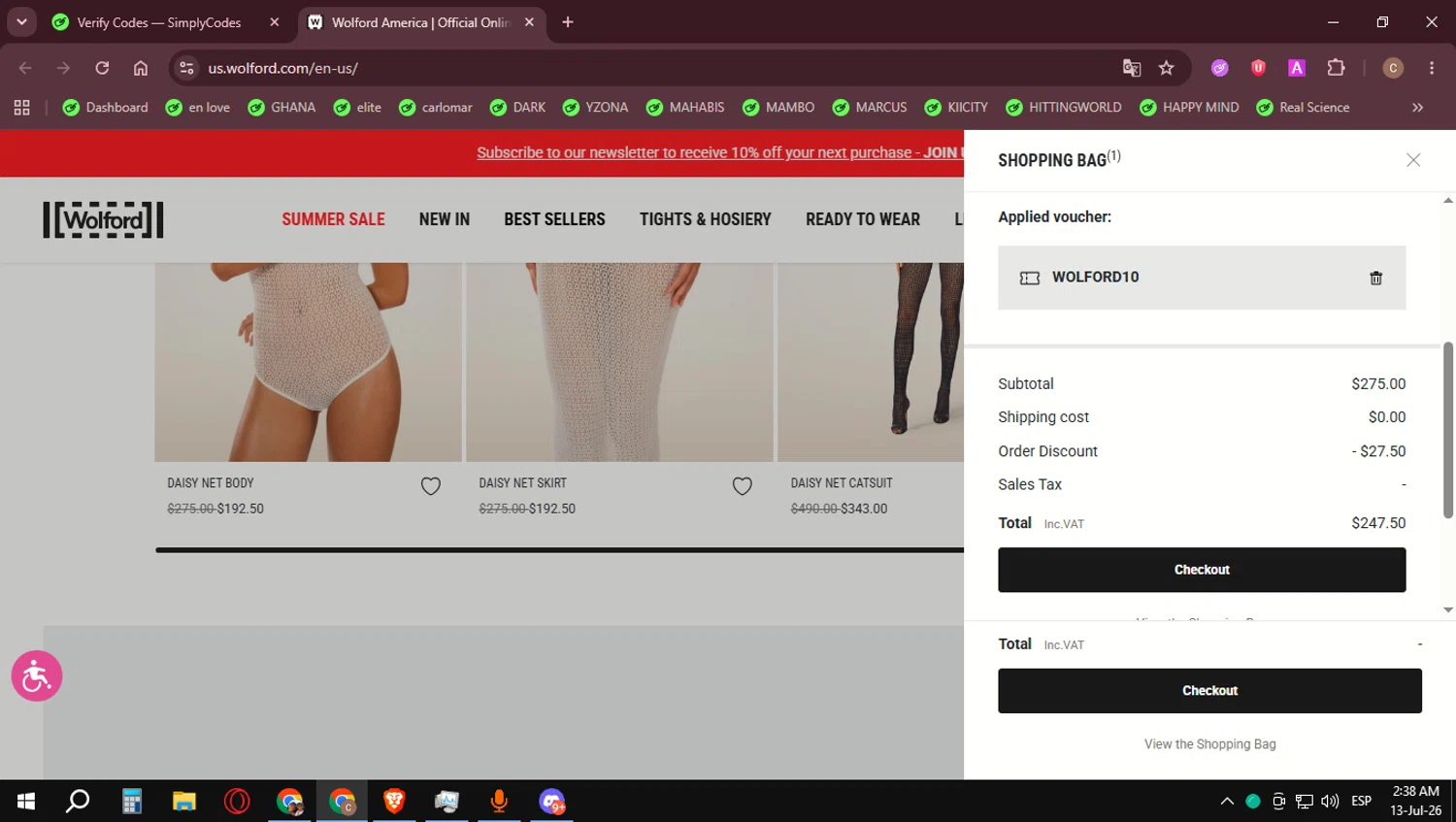Click the $247.50 total amount
Screen dimensions: 1456x822
click(1378, 523)
